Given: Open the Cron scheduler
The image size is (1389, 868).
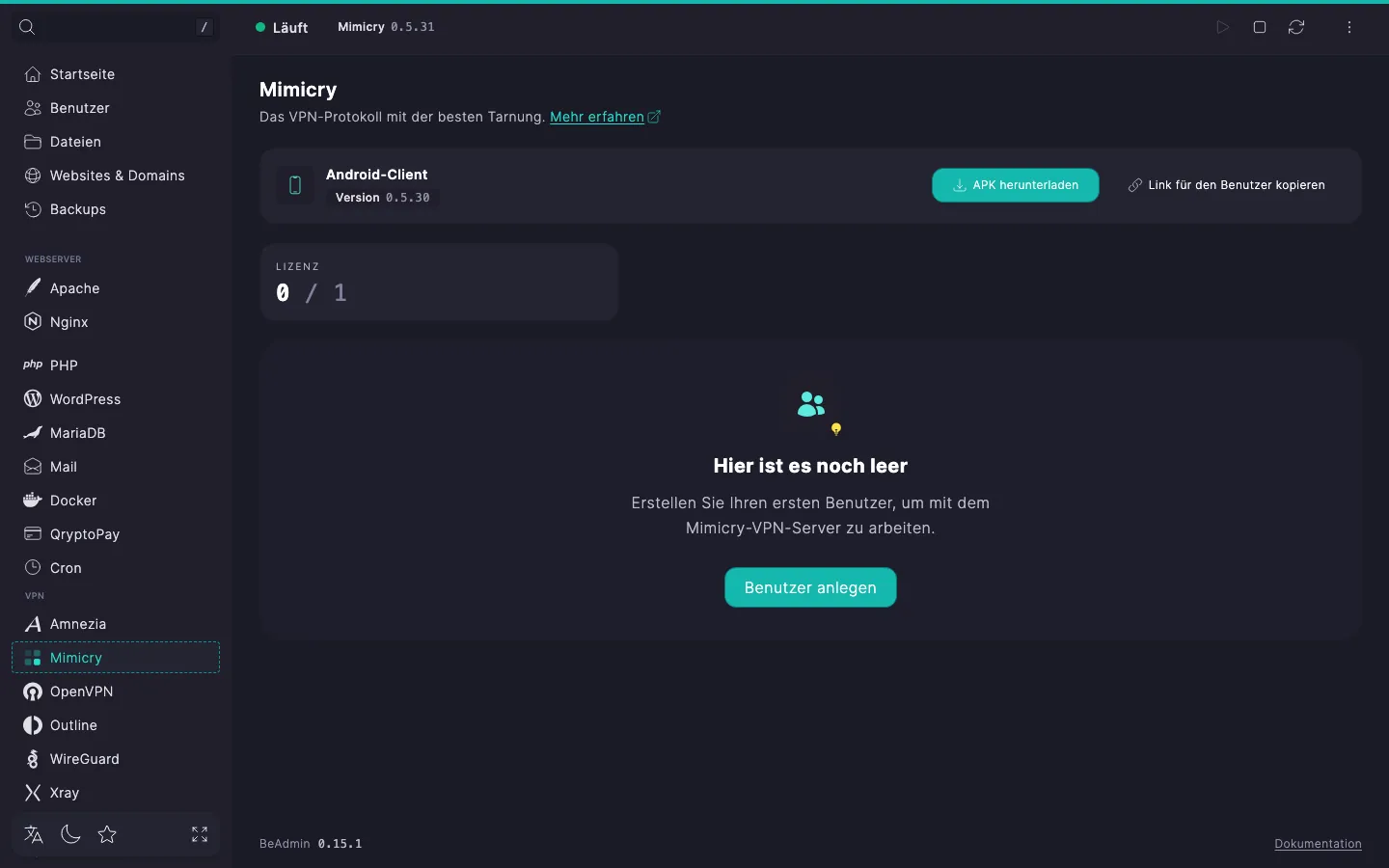Looking at the screenshot, I should (x=116, y=568).
